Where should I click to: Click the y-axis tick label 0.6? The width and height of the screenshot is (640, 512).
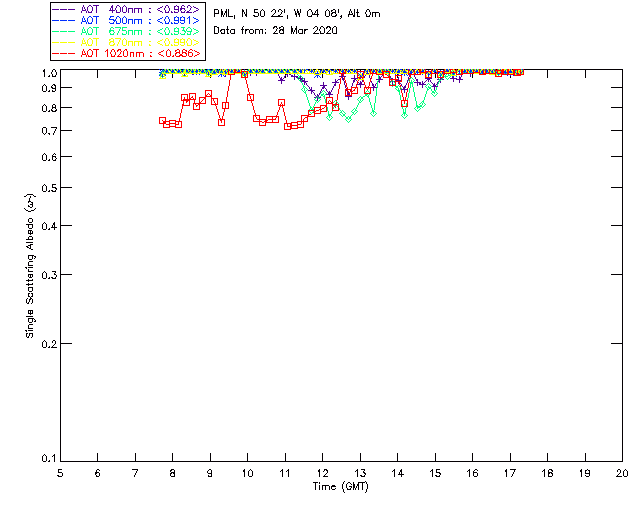pyautogui.click(x=49, y=157)
